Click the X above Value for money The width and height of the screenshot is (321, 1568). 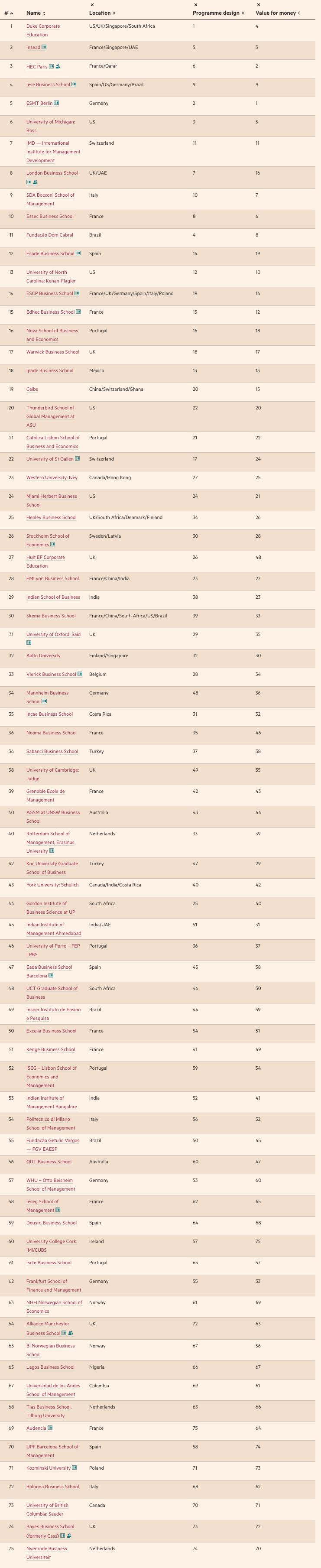pyautogui.click(x=258, y=5)
